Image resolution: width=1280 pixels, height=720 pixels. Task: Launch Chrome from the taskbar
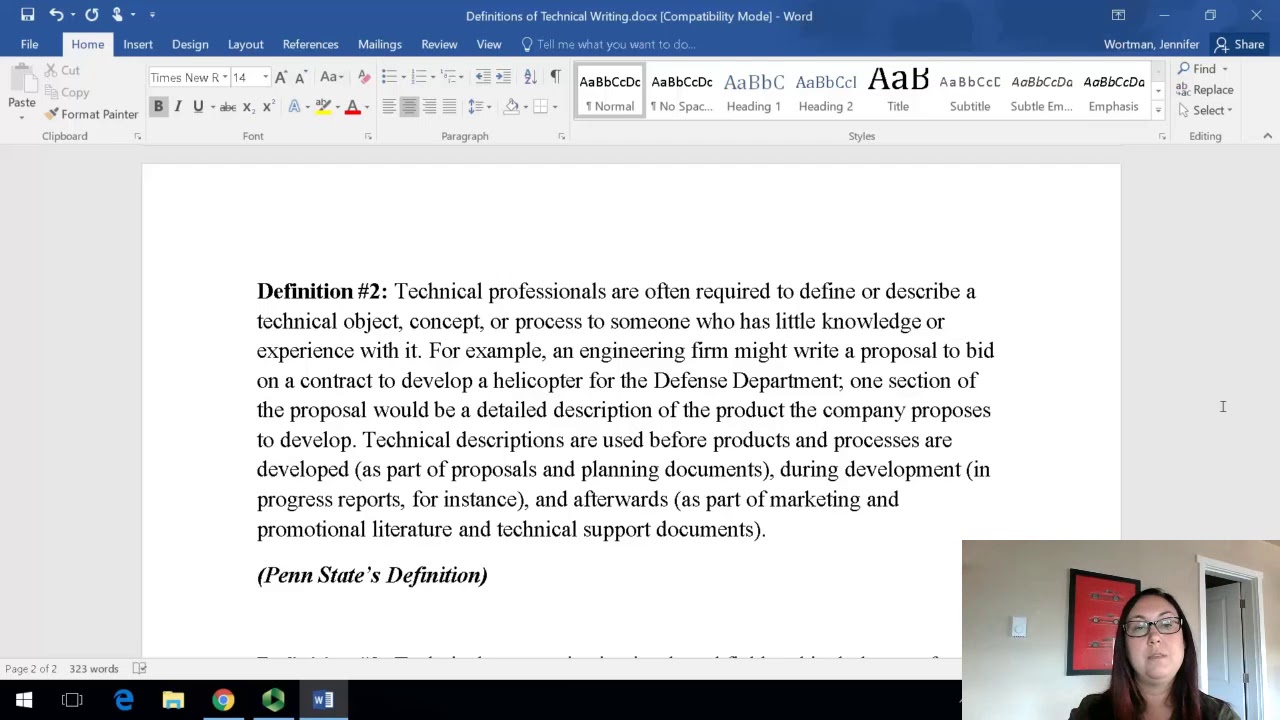coord(223,700)
